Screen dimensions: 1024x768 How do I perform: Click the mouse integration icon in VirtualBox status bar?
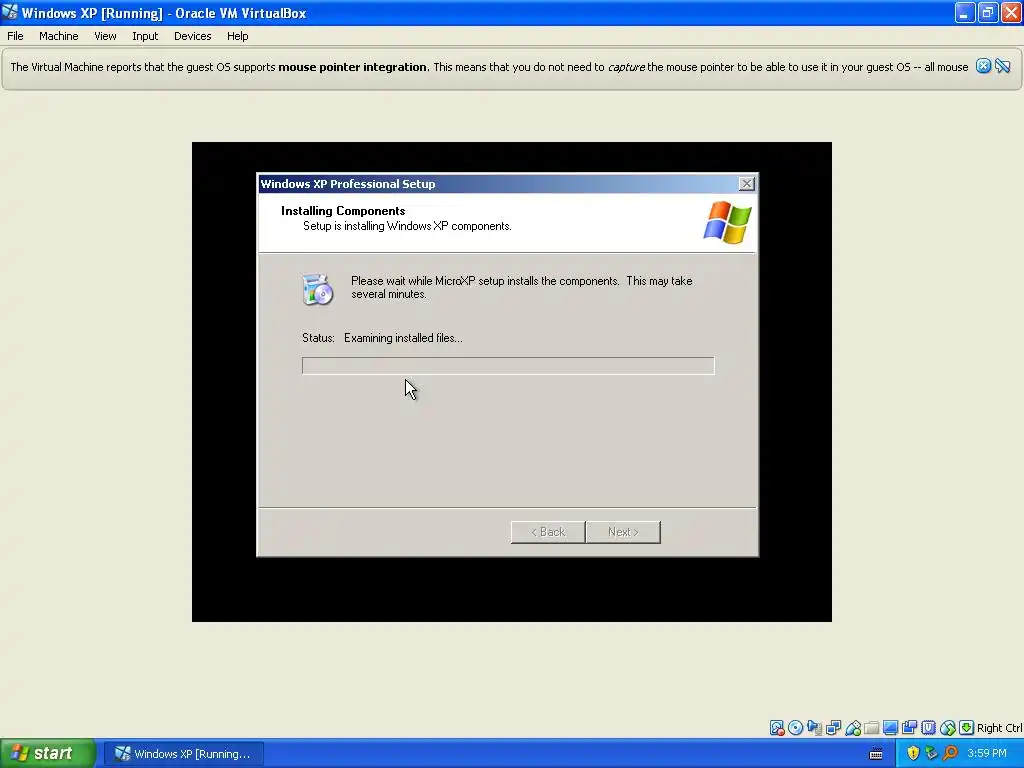click(948, 728)
